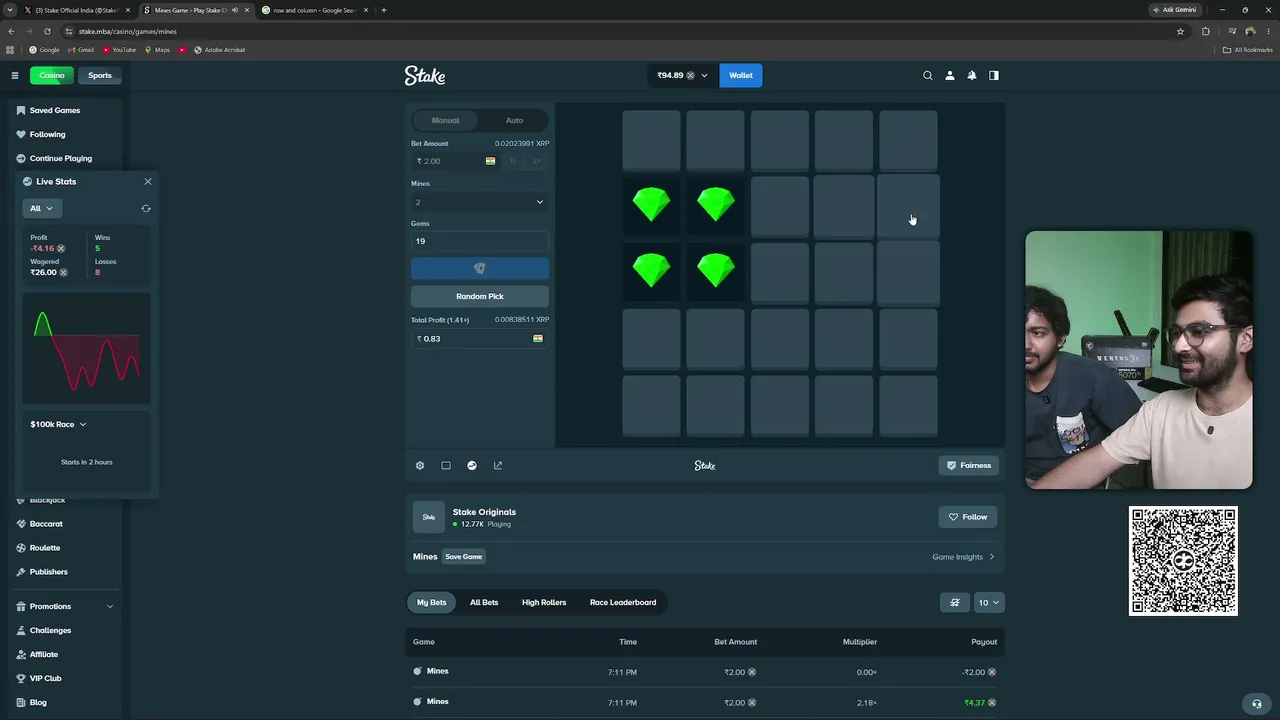The width and height of the screenshot is (1280, 720).
Task: Open the All filter dropdown in Live Stats
Action: pyautogui.click(x=42, y=208)
